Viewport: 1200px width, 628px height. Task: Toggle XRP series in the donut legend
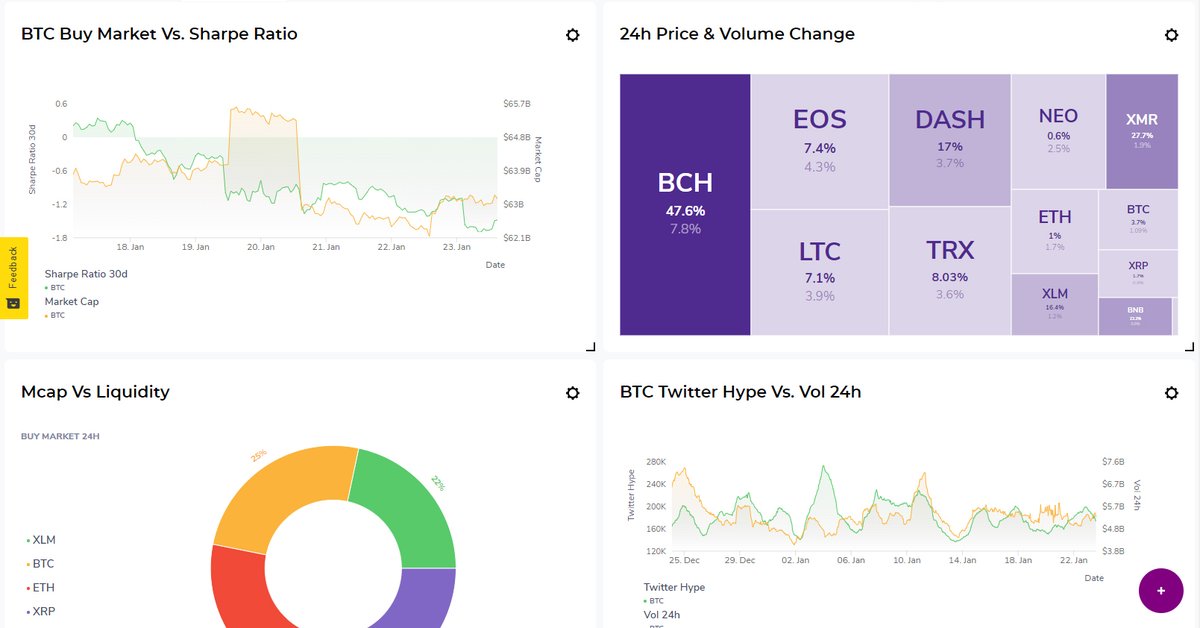(43, 612)
